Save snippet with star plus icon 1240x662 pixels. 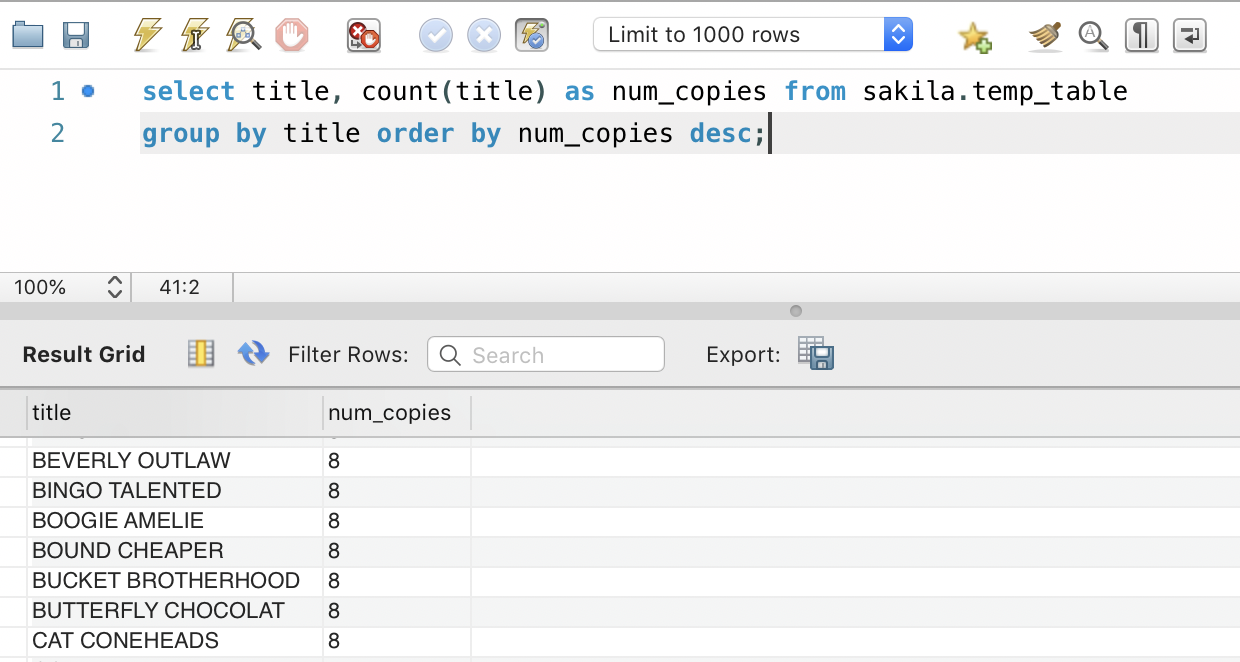[974, 37]
